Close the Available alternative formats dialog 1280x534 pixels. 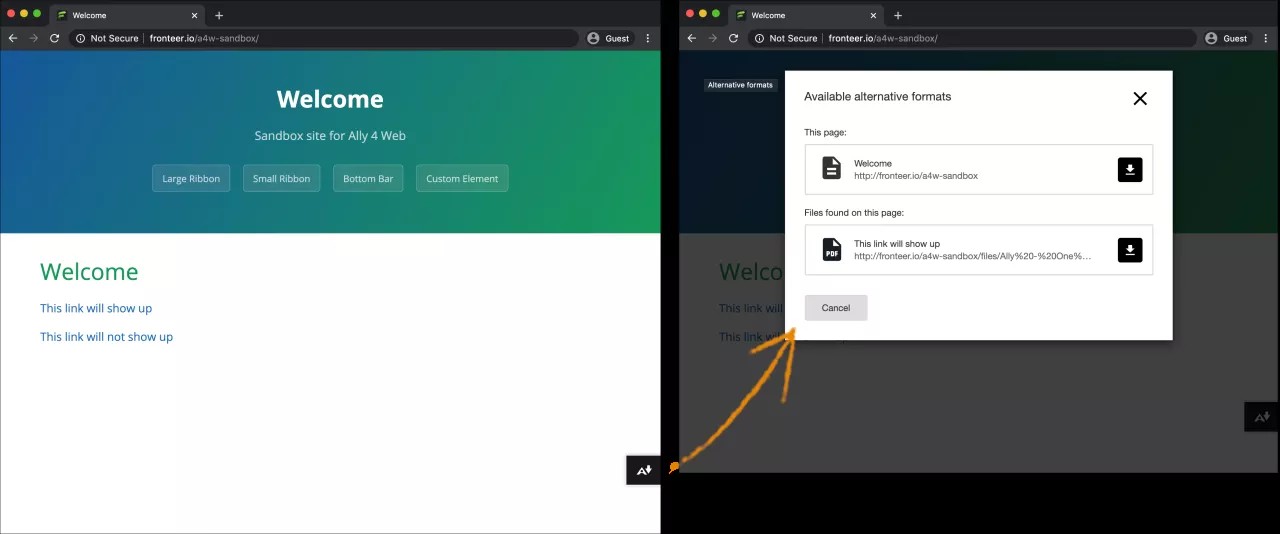[x=1139, y=98]
